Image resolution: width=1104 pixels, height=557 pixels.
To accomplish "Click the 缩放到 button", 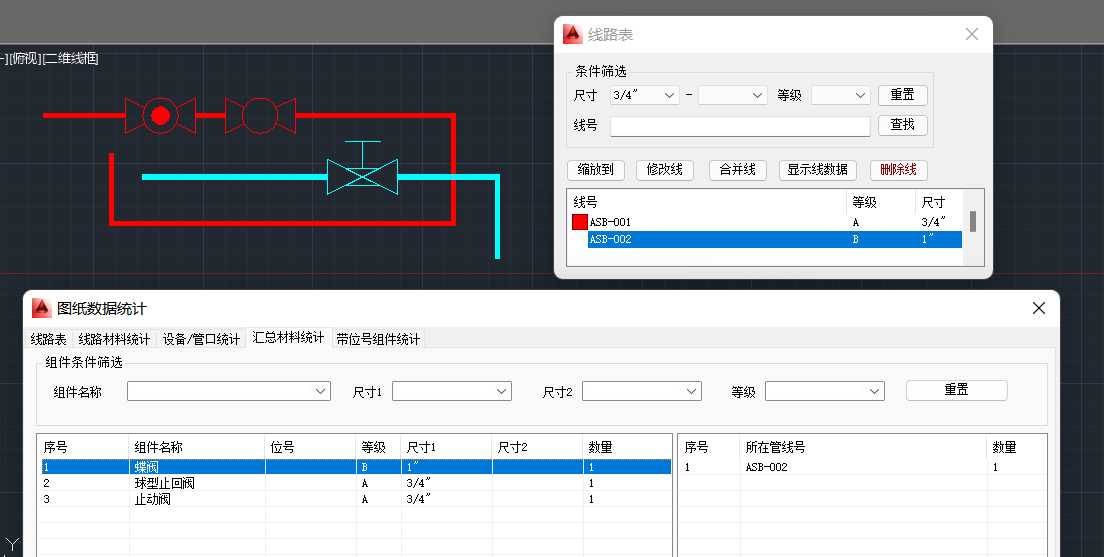I will point(596,170).
